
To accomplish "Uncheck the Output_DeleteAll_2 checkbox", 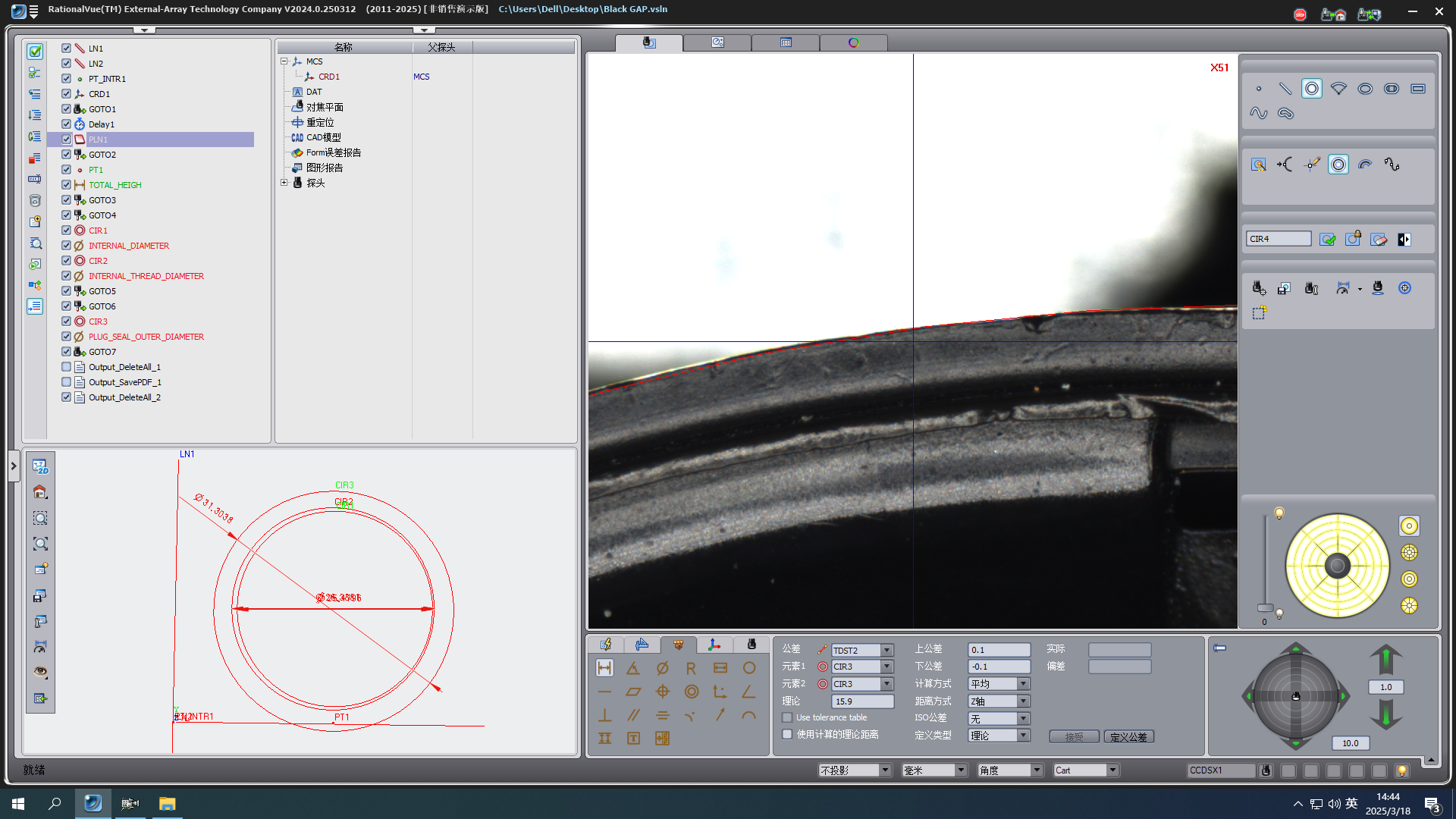I will pos(66,397).
